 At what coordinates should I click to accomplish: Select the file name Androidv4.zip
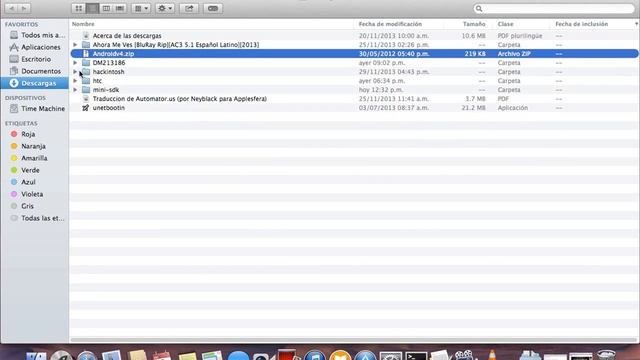[113, 53]
